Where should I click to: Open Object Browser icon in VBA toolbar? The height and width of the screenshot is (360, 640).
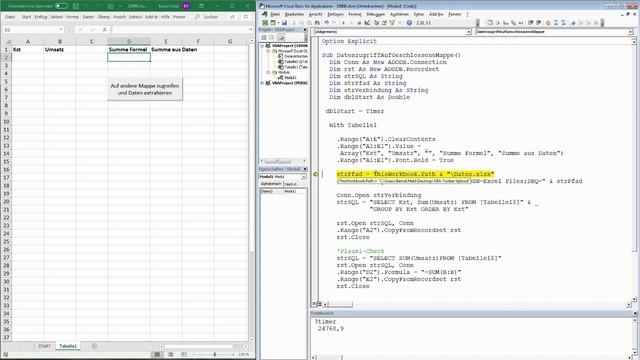pos(392,23)
